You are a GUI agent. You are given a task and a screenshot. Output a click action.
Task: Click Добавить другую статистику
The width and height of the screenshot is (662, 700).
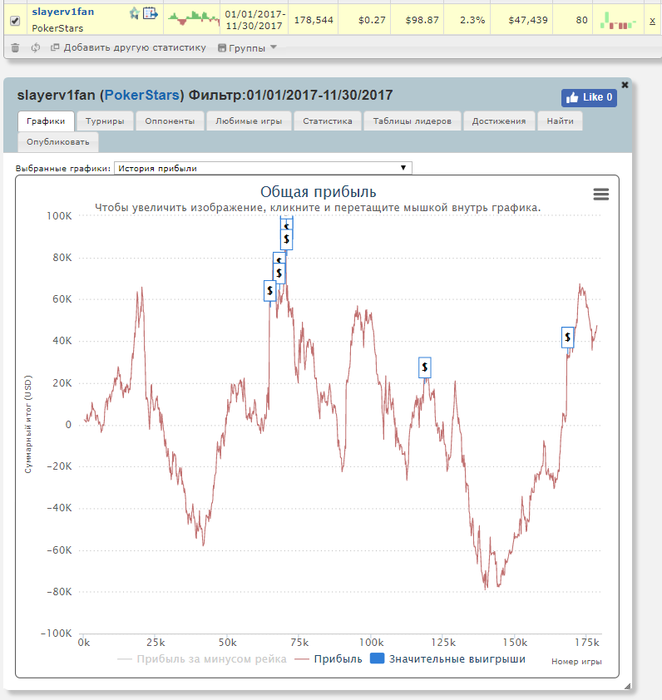tap(129, 48)
